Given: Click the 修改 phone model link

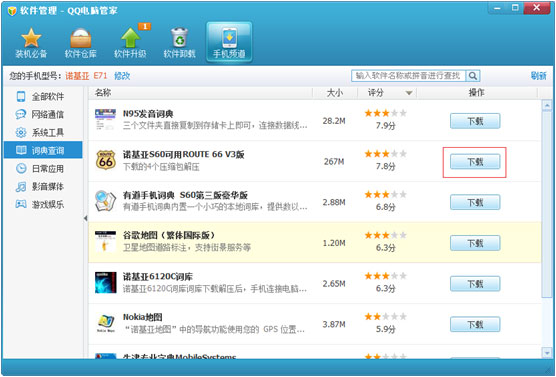Looking at the screenshot, I should coord(122,76).
